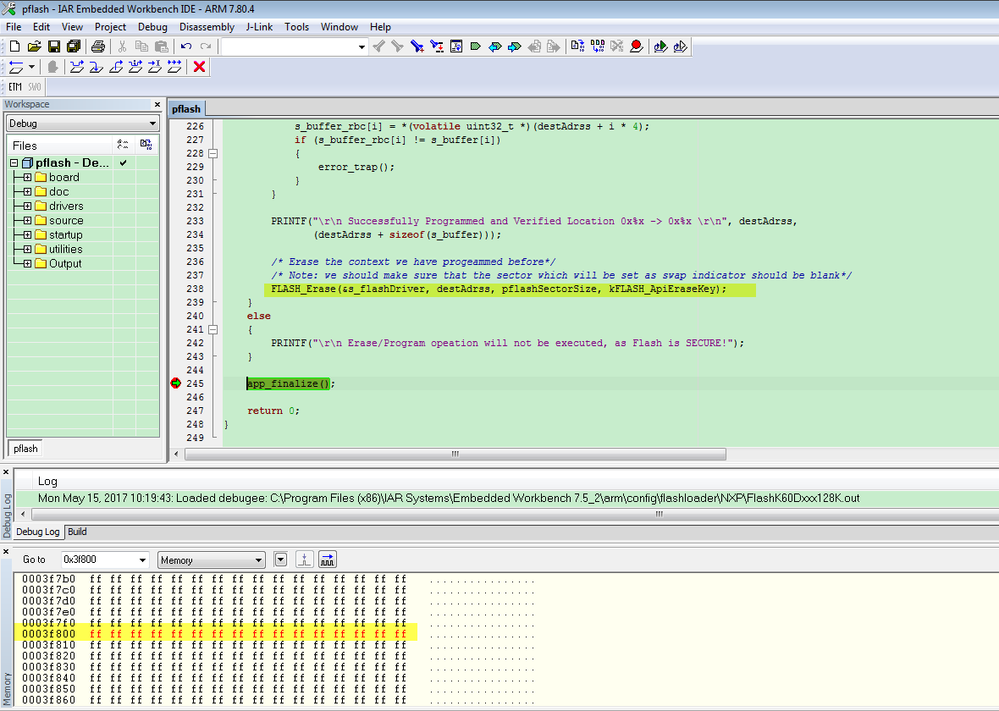Toggle the middle Memory window toolbar button
The width and height of the screenshot is (999, 711).
(305, 559)
